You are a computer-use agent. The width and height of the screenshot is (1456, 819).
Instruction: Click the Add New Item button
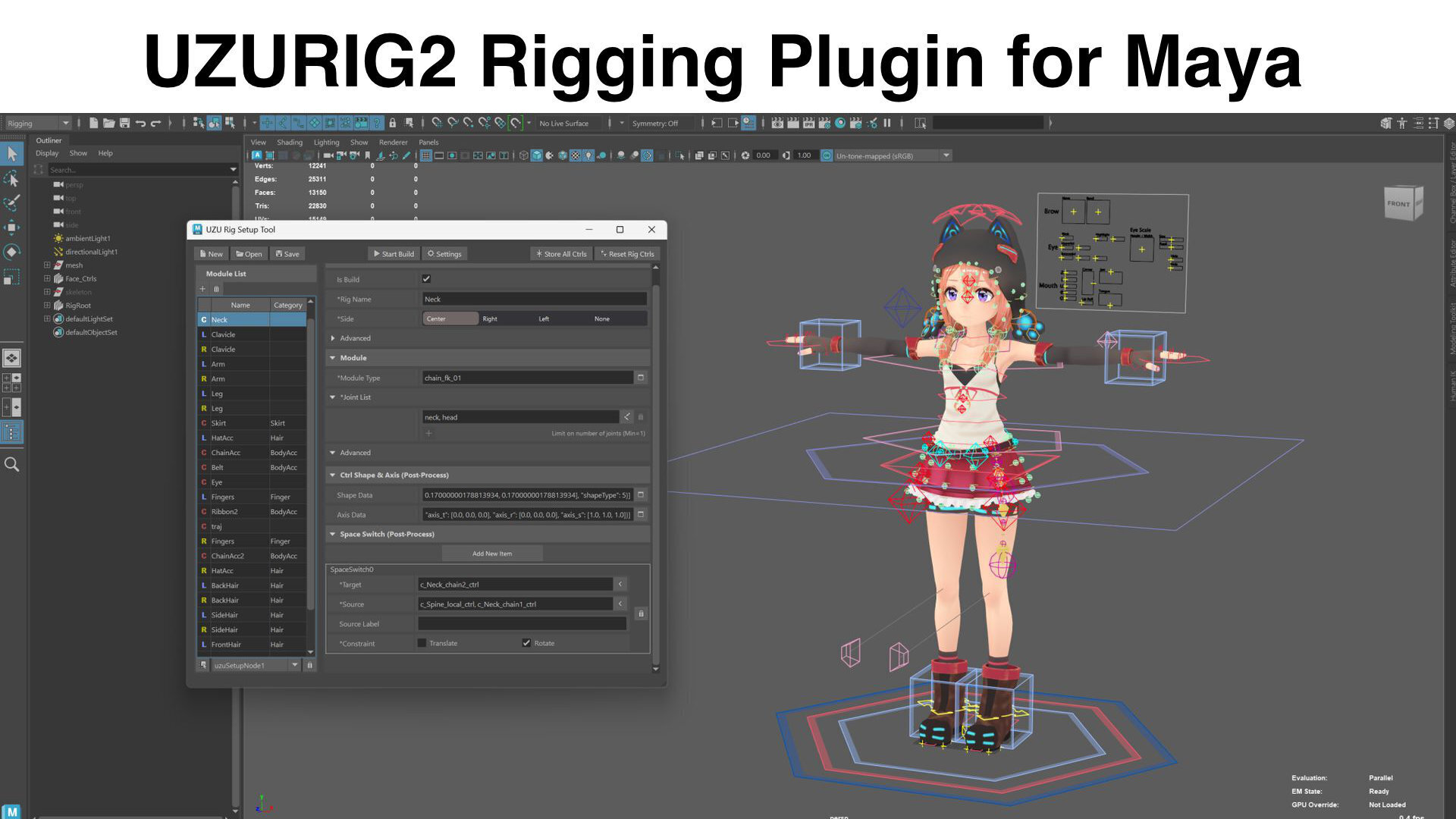491,554
